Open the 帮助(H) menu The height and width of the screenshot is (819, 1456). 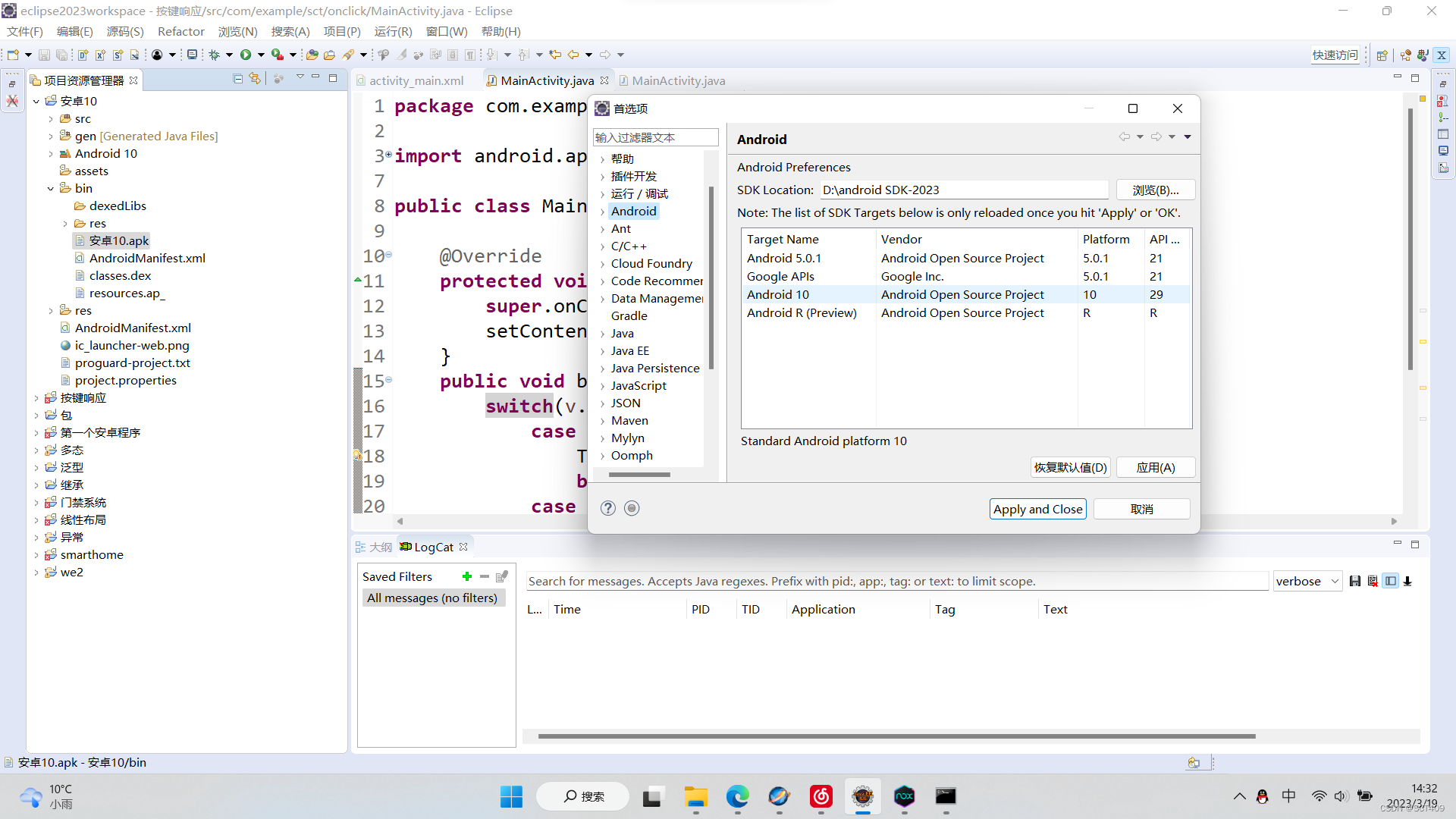click(500, 32)
